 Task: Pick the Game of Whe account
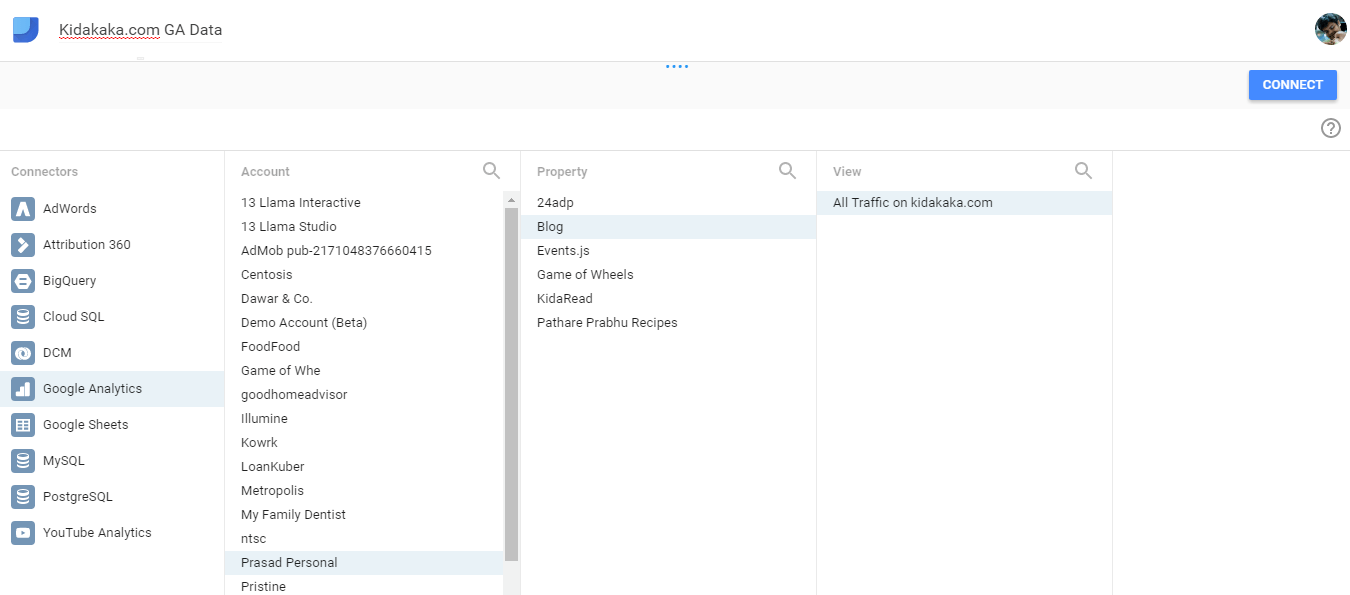click(364, 371)
